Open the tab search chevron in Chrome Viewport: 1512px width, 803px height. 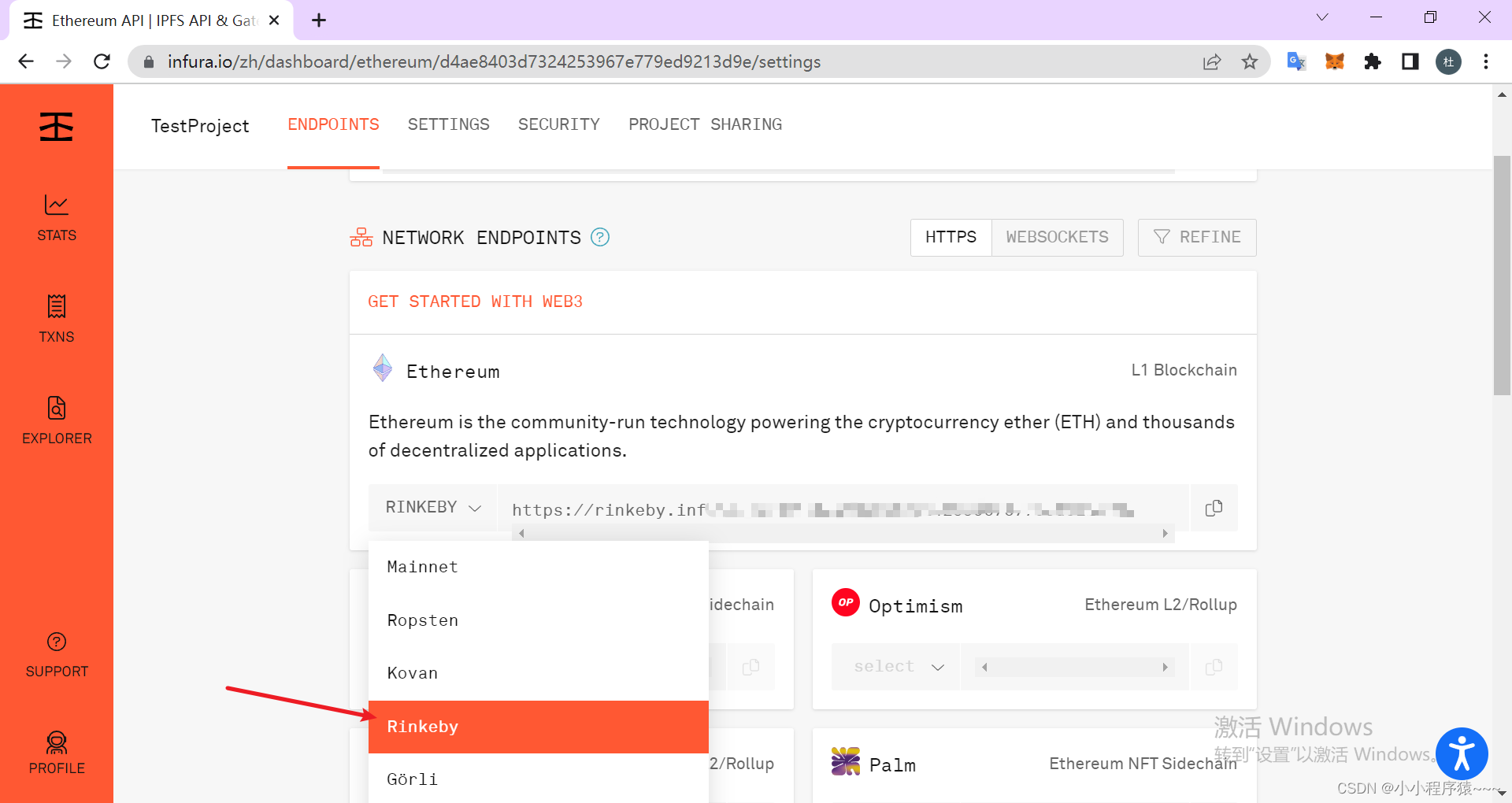(1322, 17)
